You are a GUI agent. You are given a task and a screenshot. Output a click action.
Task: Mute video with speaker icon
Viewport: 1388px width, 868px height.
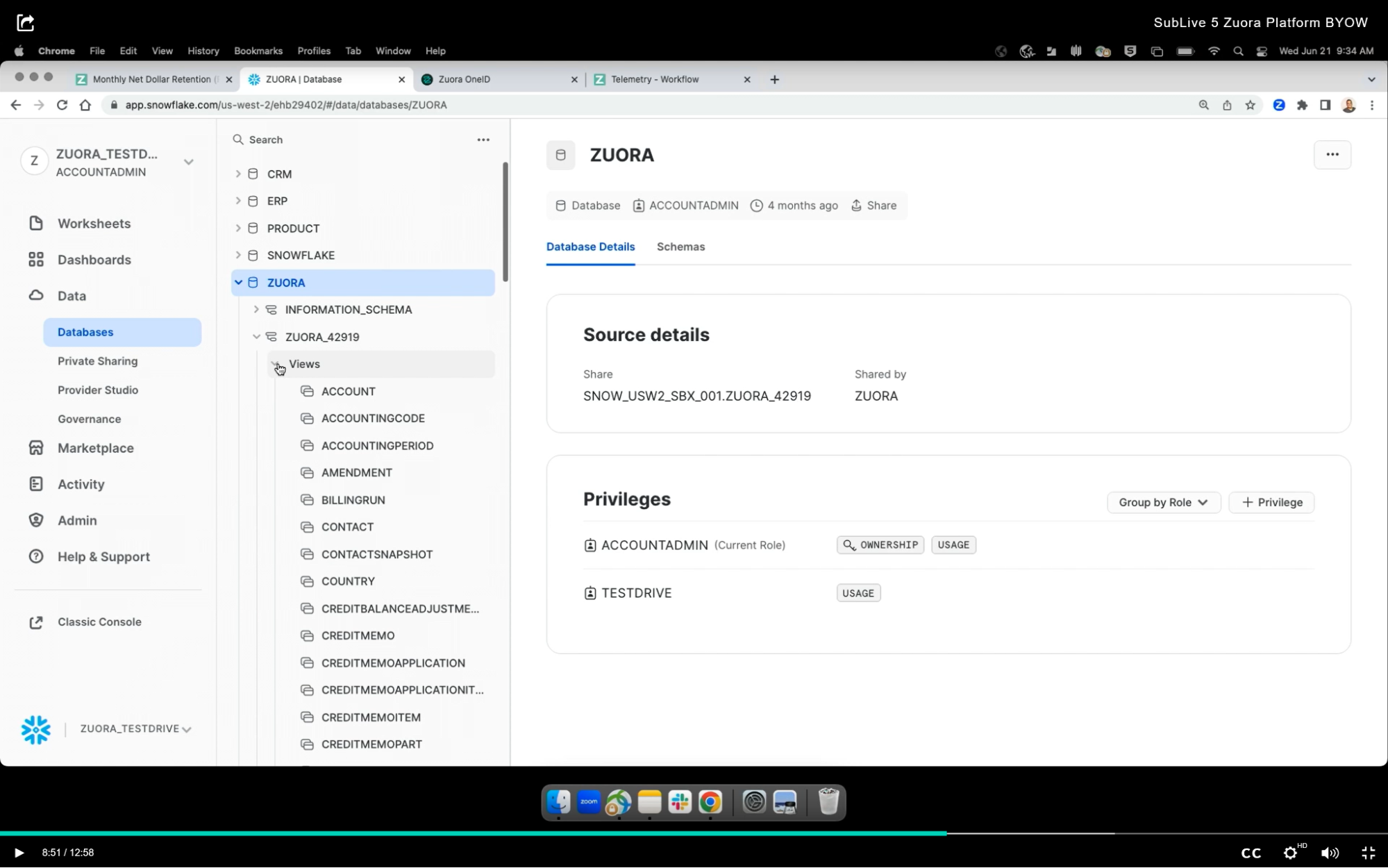click(x=1330, y=853)
